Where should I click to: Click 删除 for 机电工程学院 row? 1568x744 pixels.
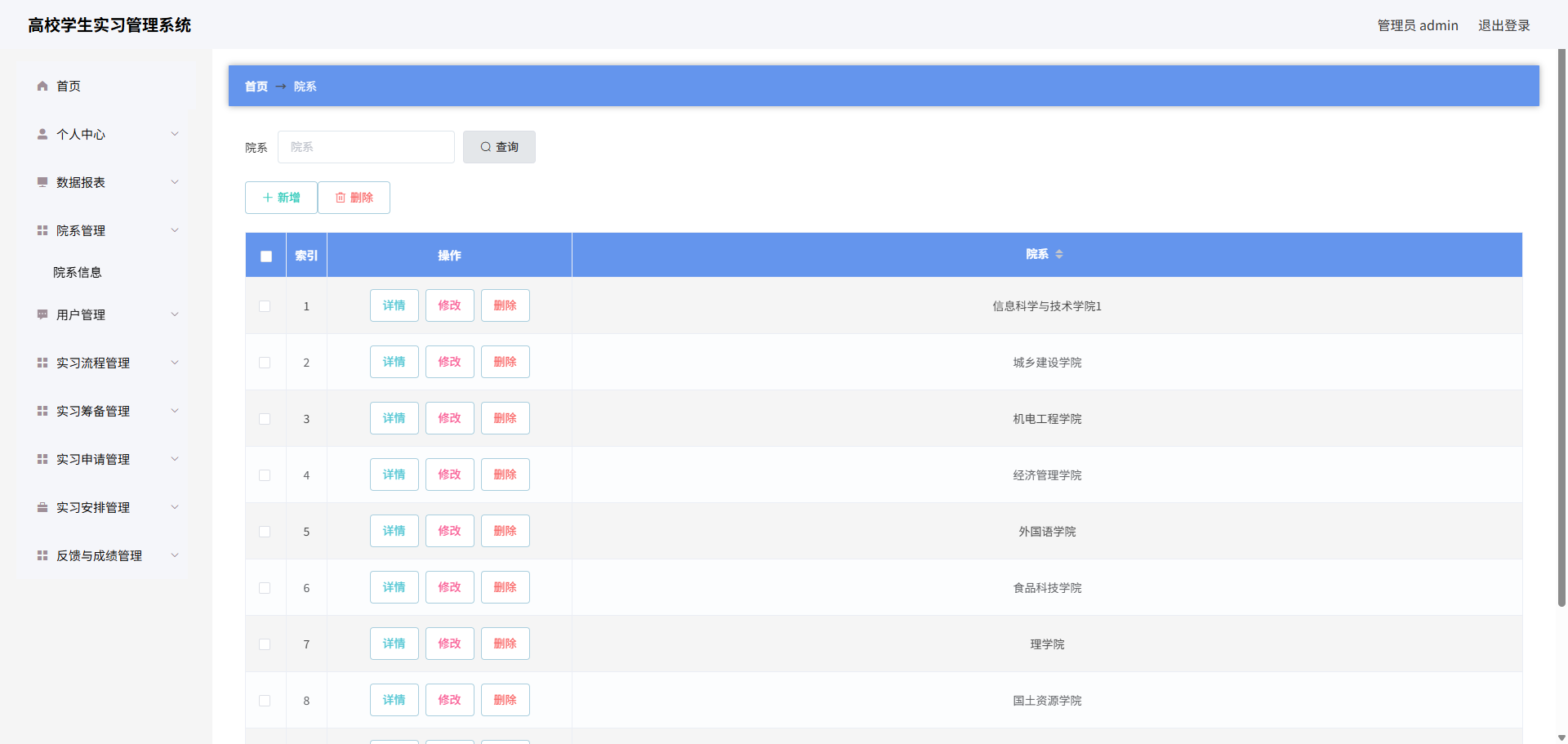[506, 418]
